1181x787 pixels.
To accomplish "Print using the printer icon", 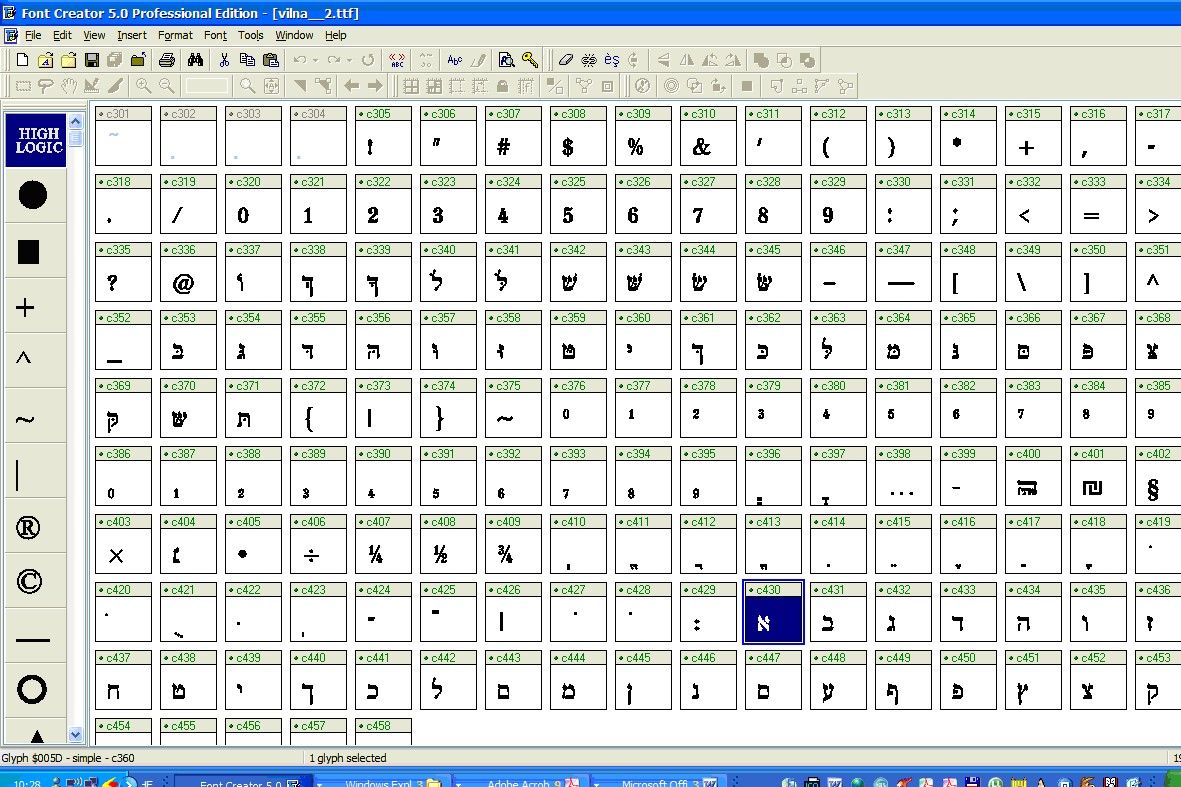I will tap(167, 60).
